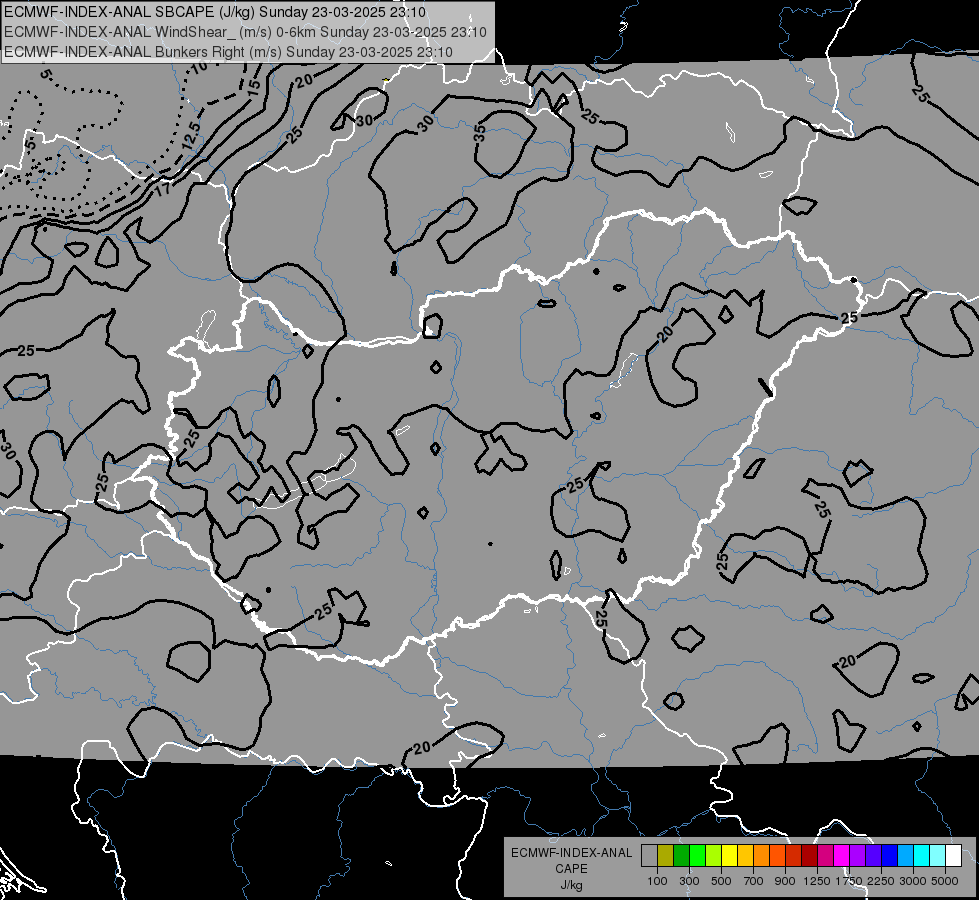
Task: Select the 5000 legend value
Action: coord(945,881)
